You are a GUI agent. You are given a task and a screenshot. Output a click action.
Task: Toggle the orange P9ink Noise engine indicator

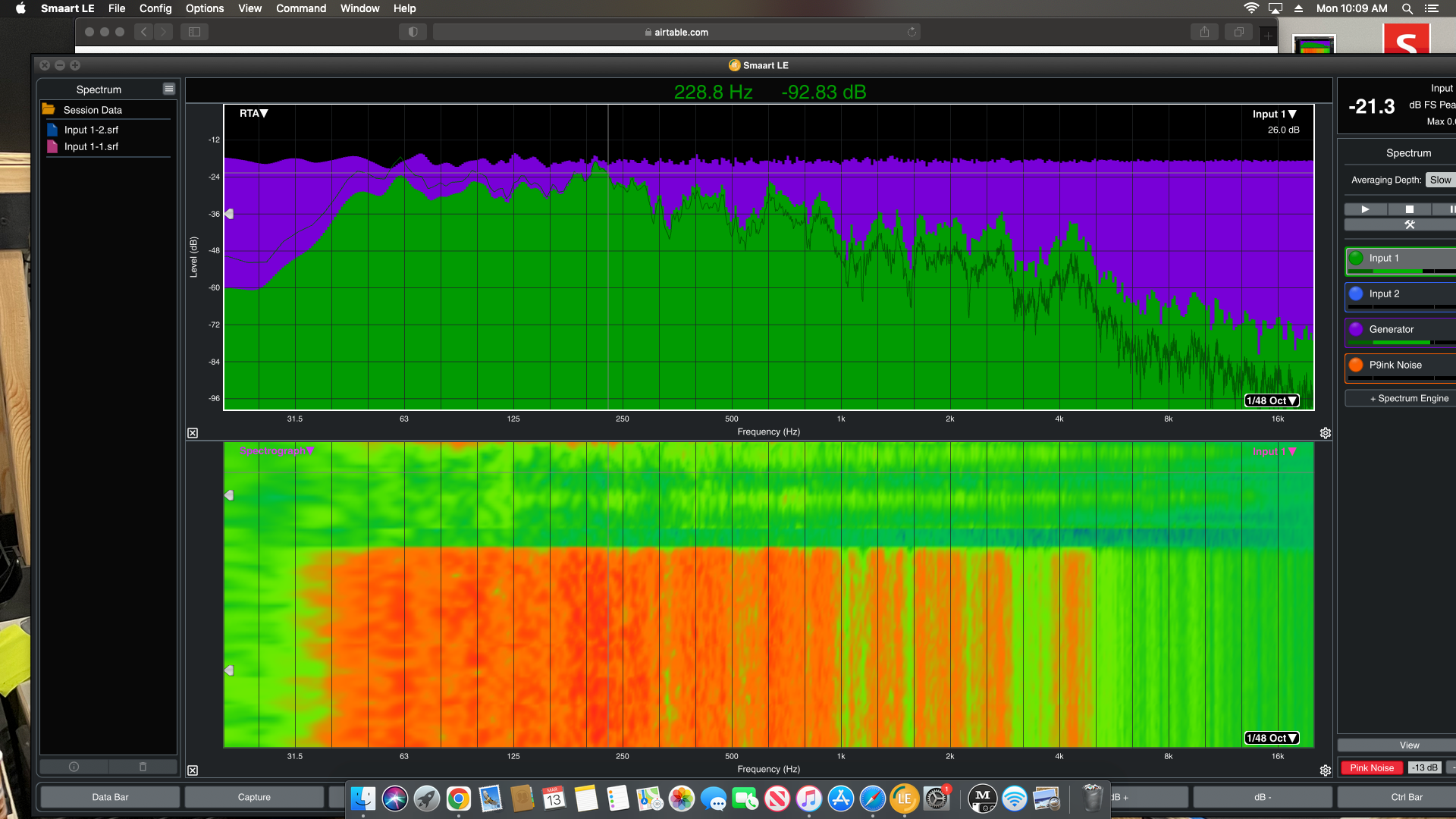(1356, 365)
